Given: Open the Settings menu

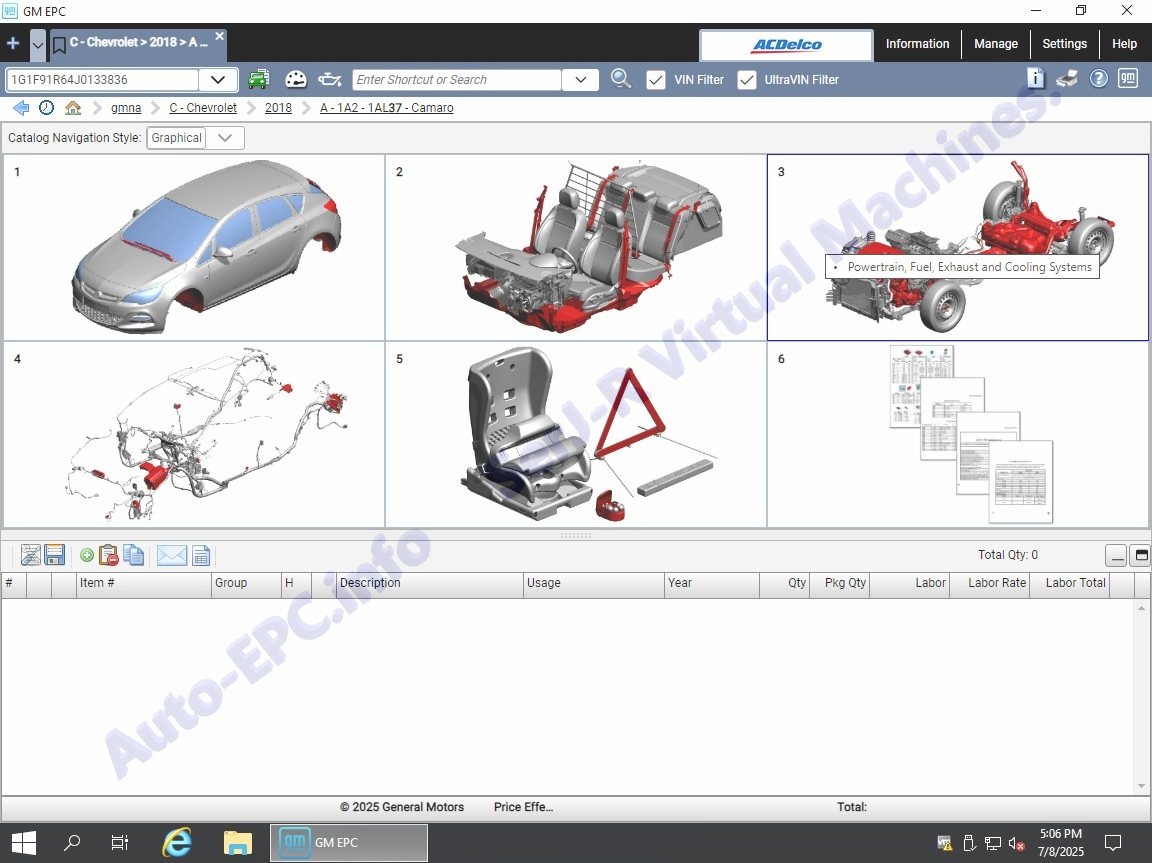Looking at the screenshot, I should point(1064,44).
